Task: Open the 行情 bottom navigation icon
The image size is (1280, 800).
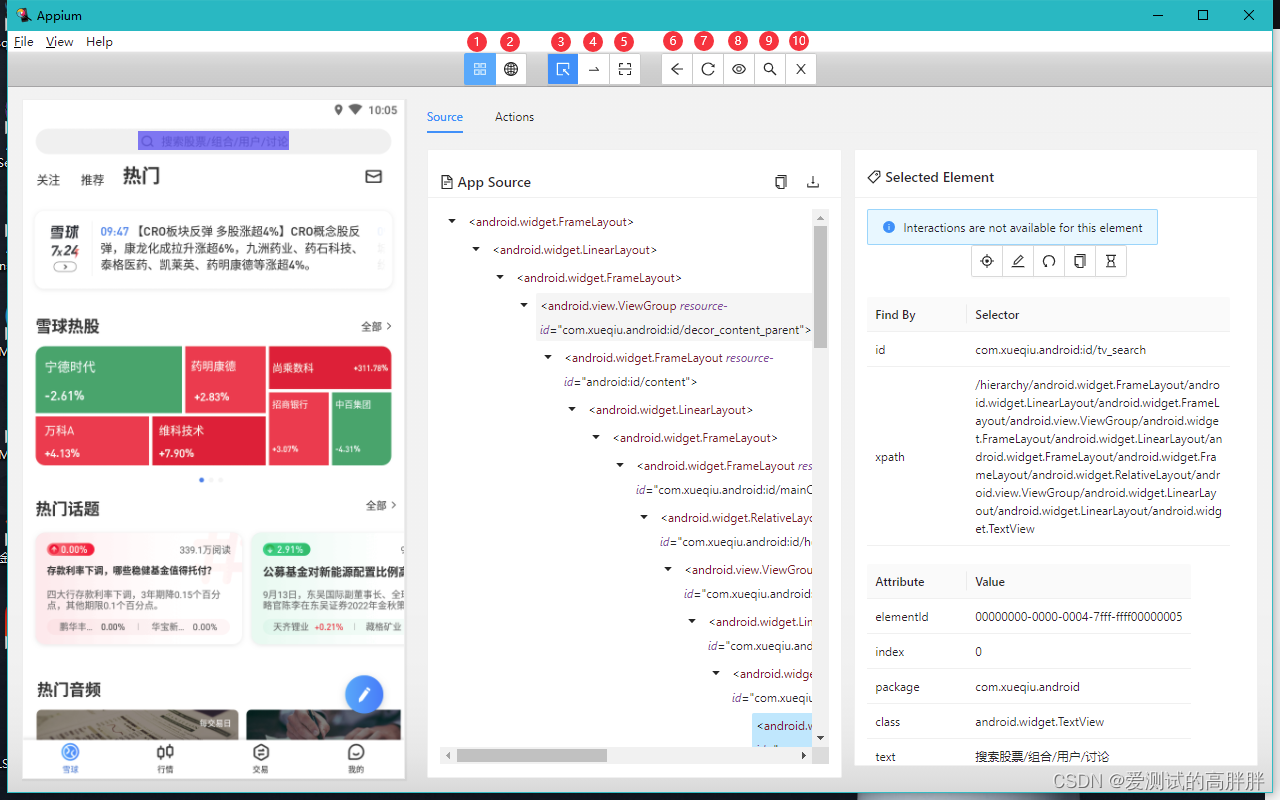Action: [x=165, y=758]
